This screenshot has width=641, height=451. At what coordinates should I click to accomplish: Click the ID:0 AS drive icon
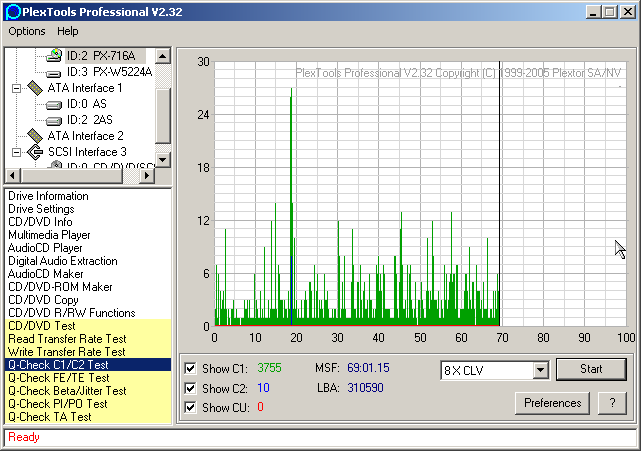[x=54, y=104]
